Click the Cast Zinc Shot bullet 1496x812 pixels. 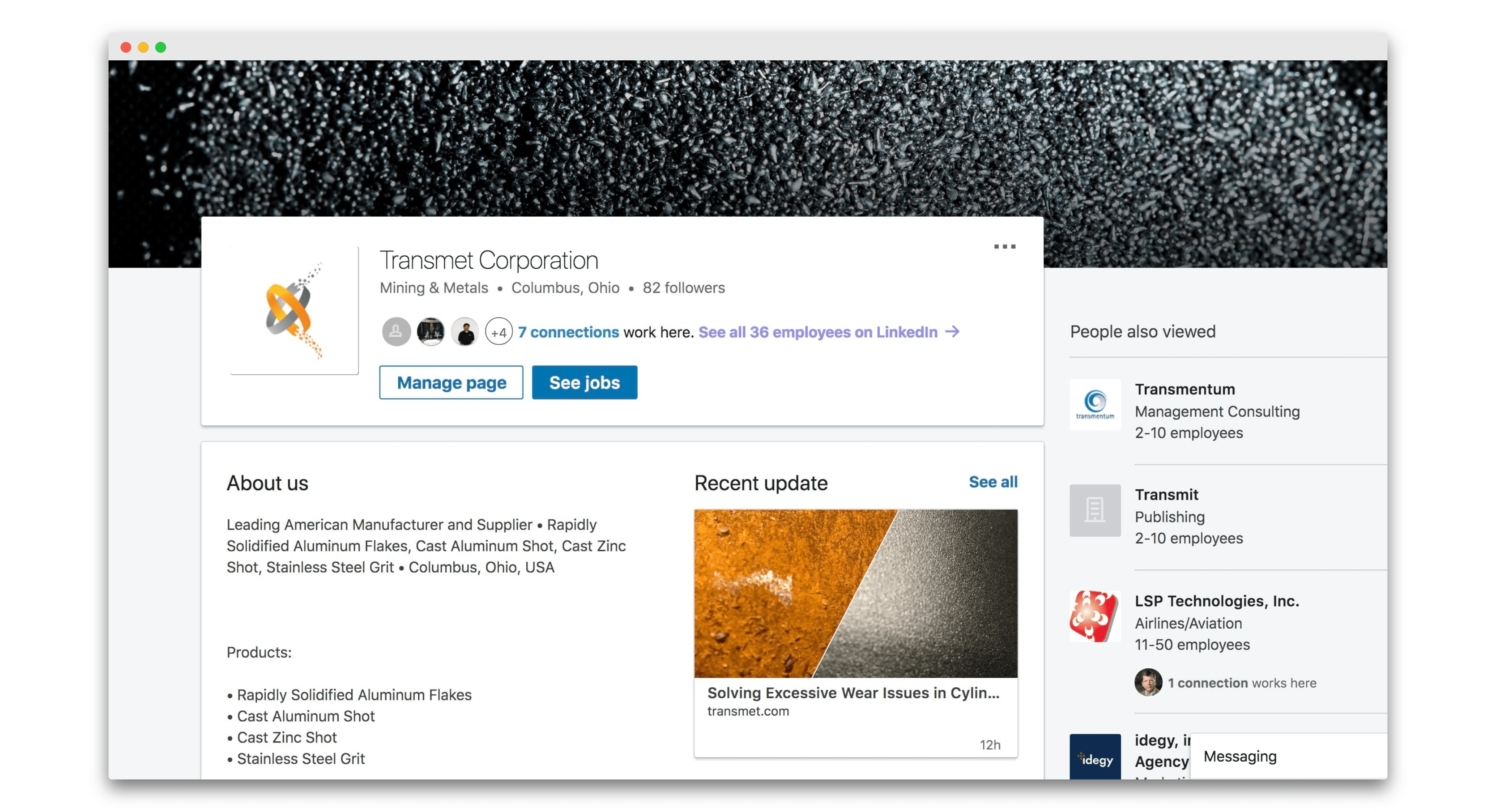282,737
